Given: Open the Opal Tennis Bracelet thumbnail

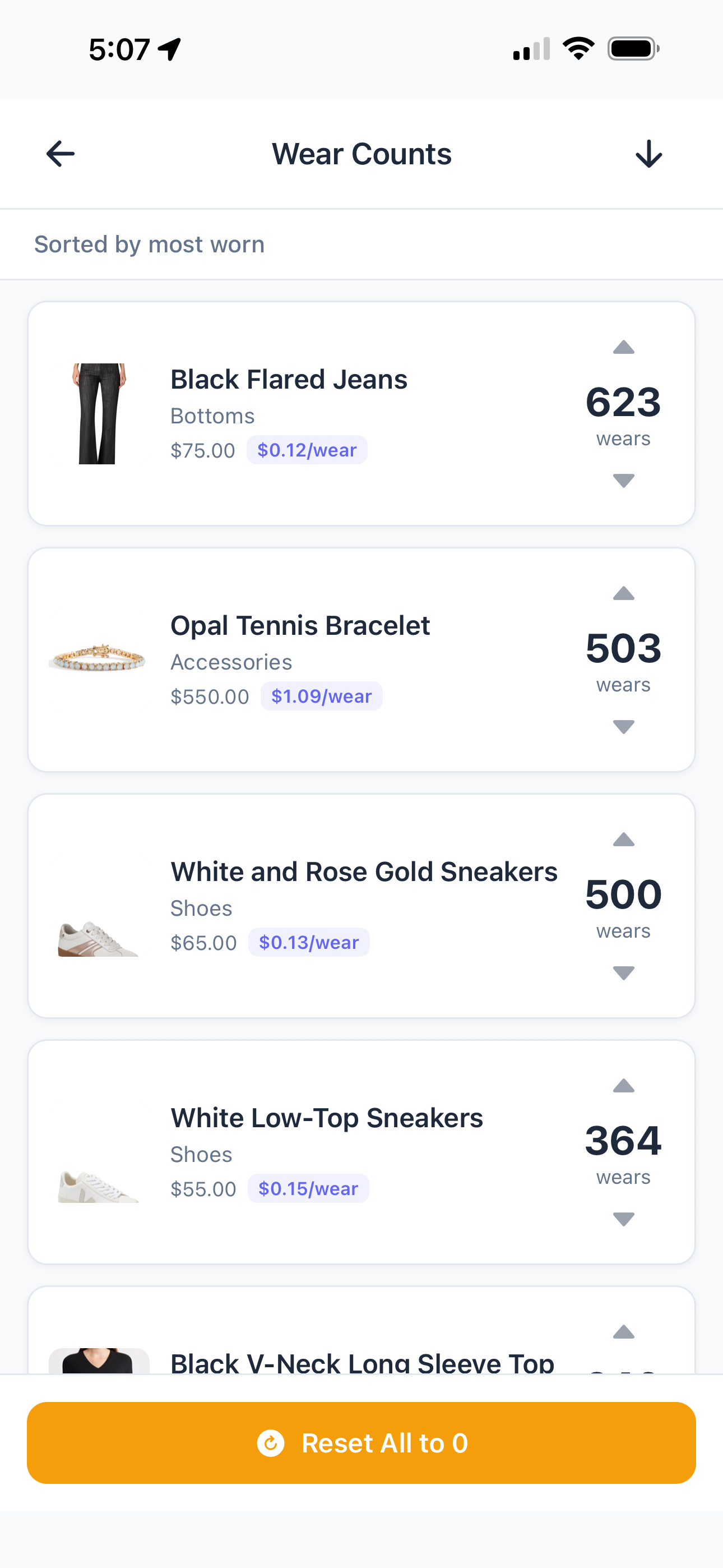Looking at the screenshot, I should click(99, 658).
